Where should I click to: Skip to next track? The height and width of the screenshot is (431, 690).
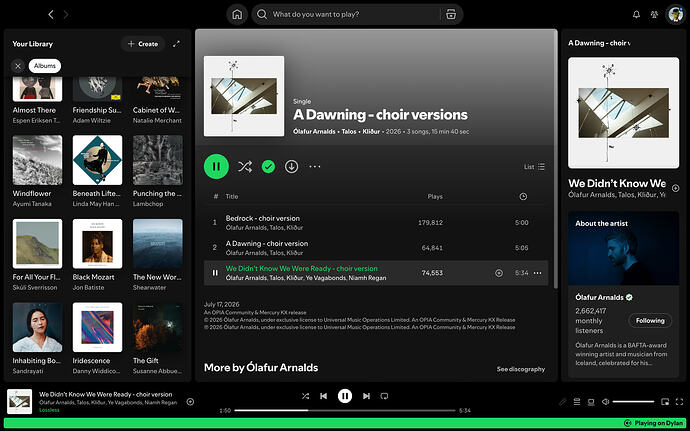click(366, 396)
